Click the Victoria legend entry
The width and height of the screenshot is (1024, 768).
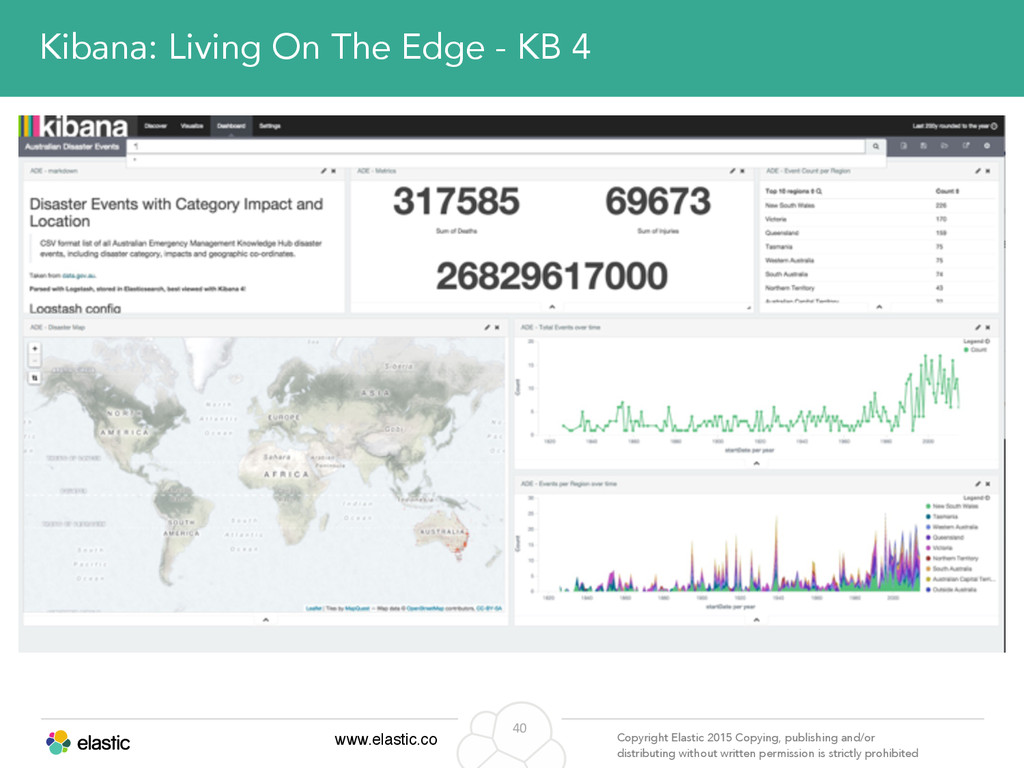(939, 548)
